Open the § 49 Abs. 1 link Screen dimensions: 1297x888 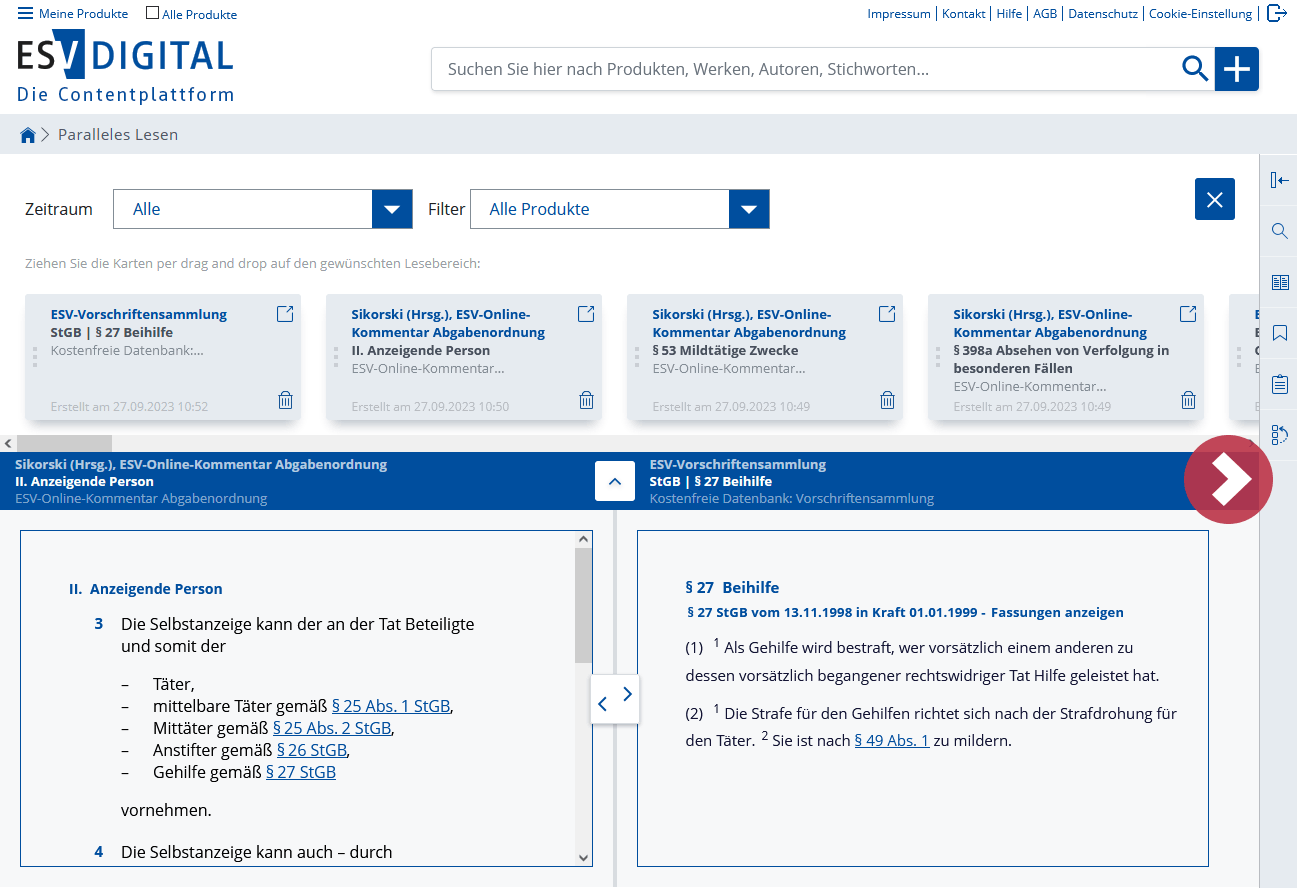[892, 741]
